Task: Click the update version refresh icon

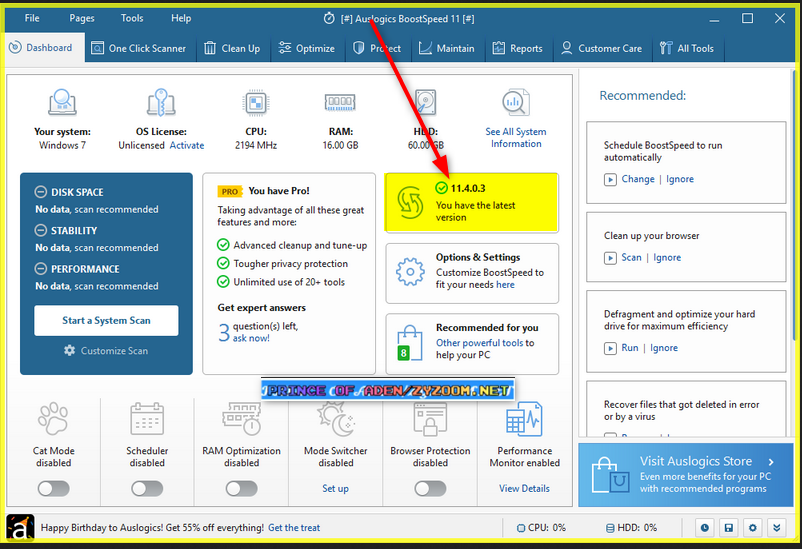Action: 410,203
